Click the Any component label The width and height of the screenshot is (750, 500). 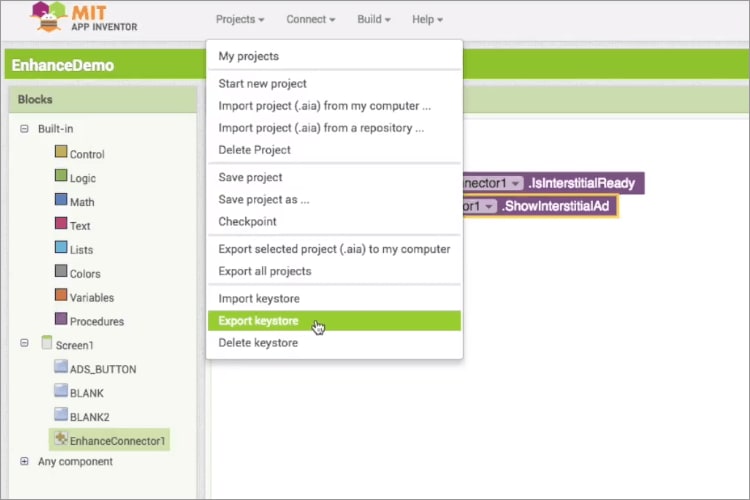[76, 462]
